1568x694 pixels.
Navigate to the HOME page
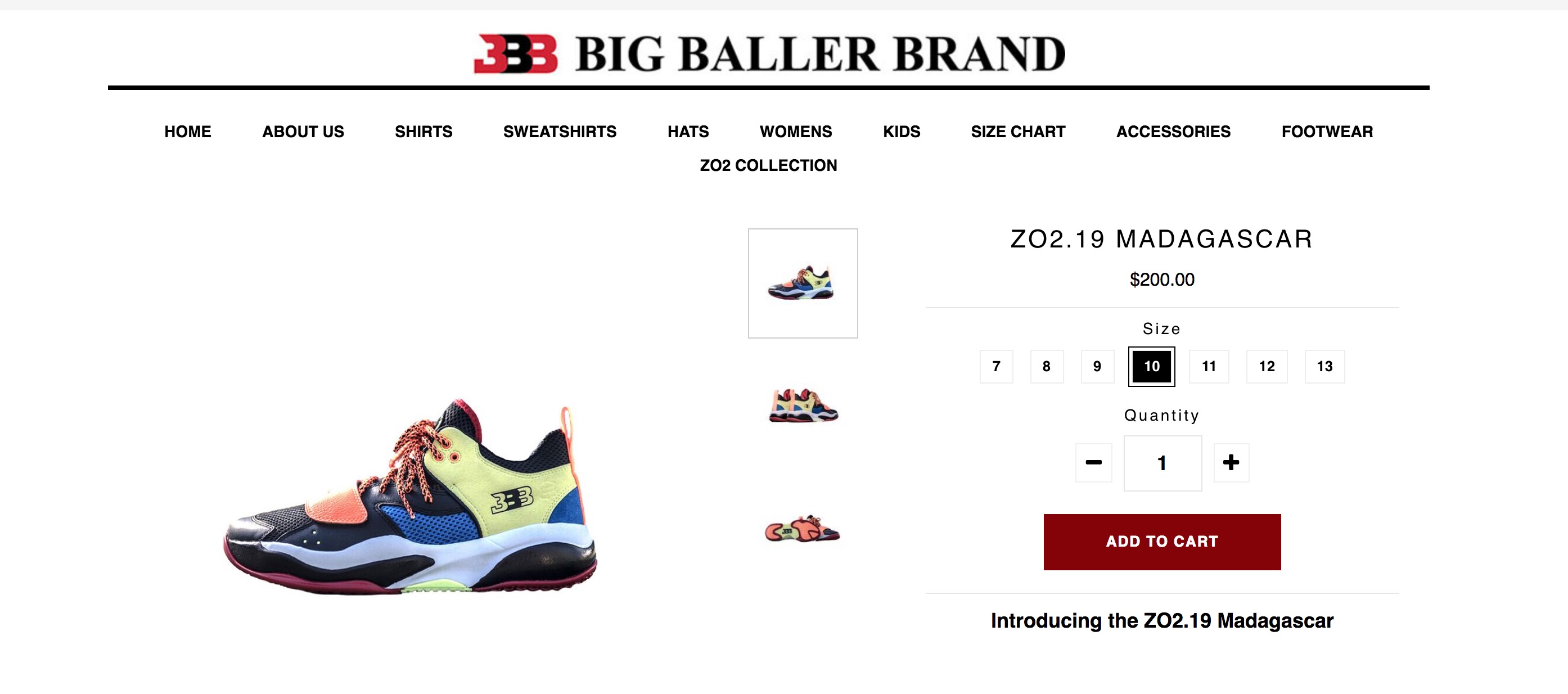pyautogui.click(x=187, y=132)
